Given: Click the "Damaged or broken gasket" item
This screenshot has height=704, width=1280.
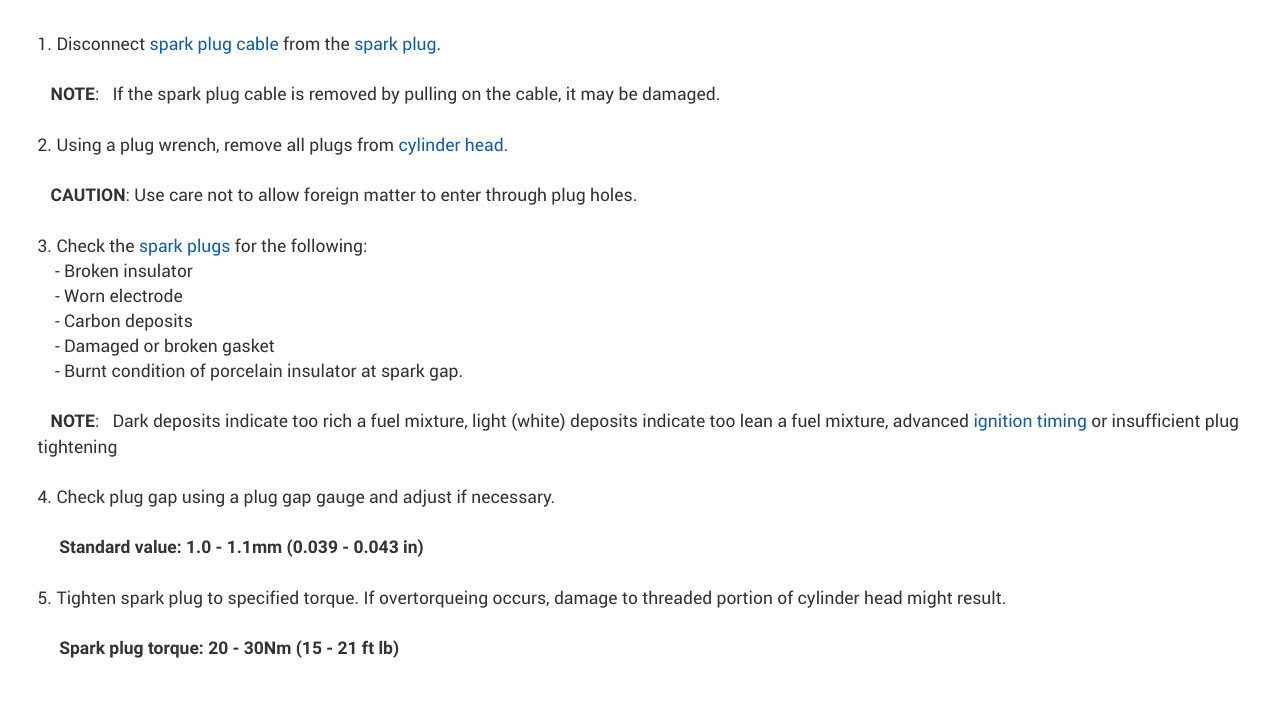Looking at the screenshot, I should click(x=169, y=346).
